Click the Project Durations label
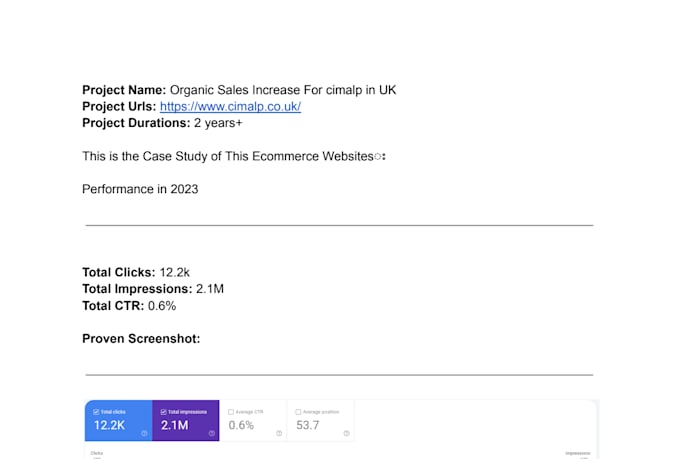This screenshot has width=680, height=459. click(x=136, y=123)
